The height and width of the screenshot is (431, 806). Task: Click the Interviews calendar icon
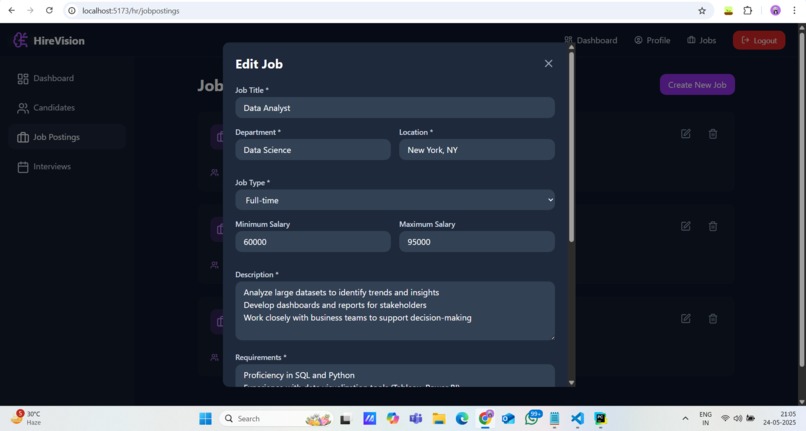pos(23,167)
